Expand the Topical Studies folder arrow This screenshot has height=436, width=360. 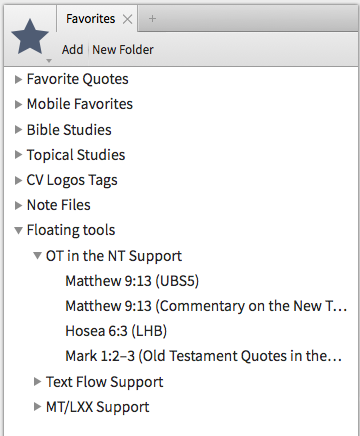coord(18,155)
